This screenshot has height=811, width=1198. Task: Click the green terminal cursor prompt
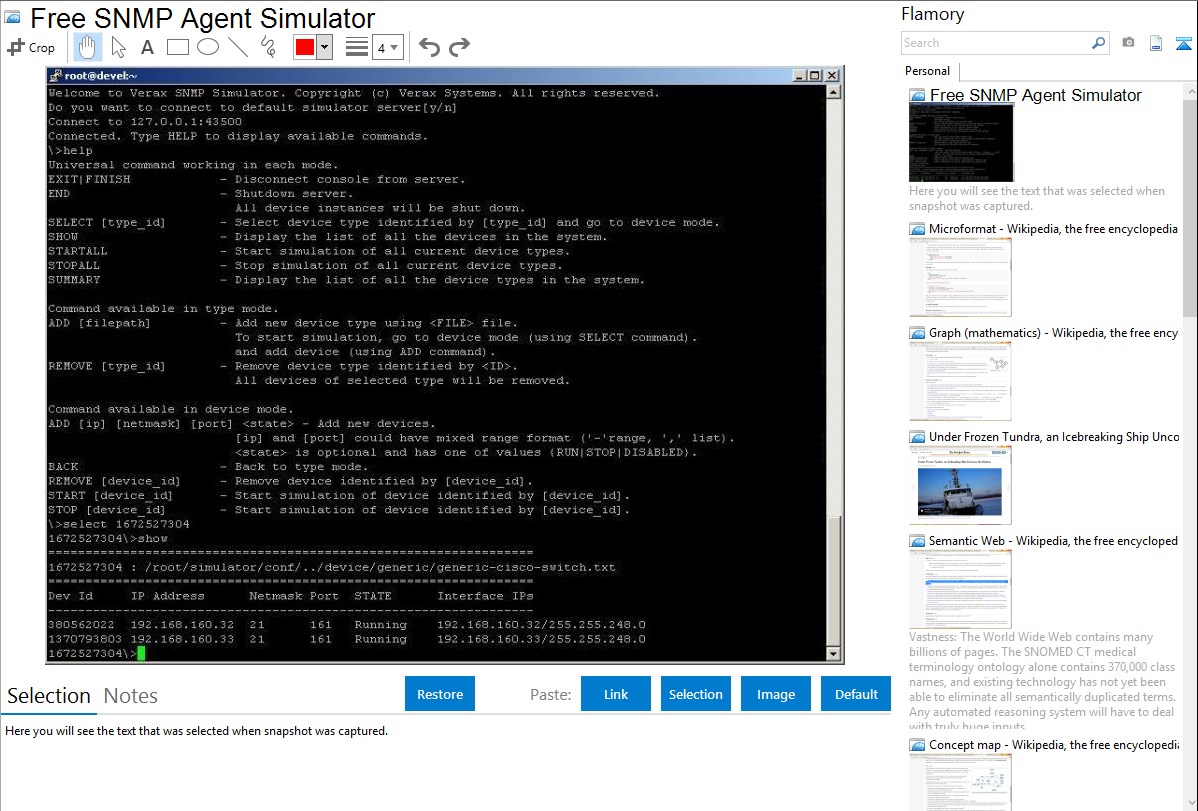click(141, 654)
